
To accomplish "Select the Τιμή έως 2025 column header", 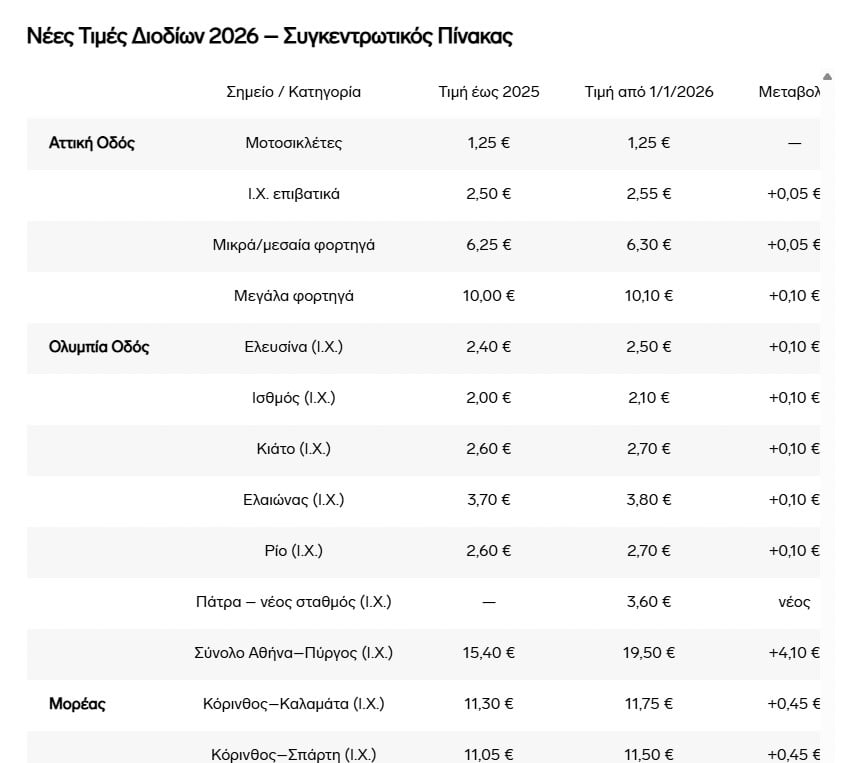I will (489, 92).
